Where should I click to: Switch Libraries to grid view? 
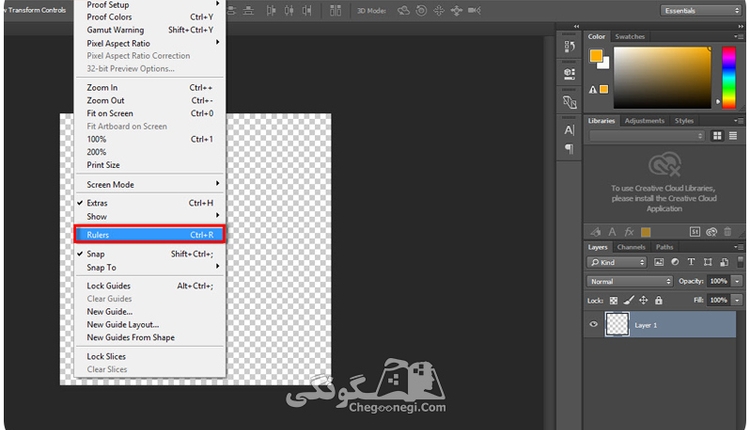pos(717,136)
